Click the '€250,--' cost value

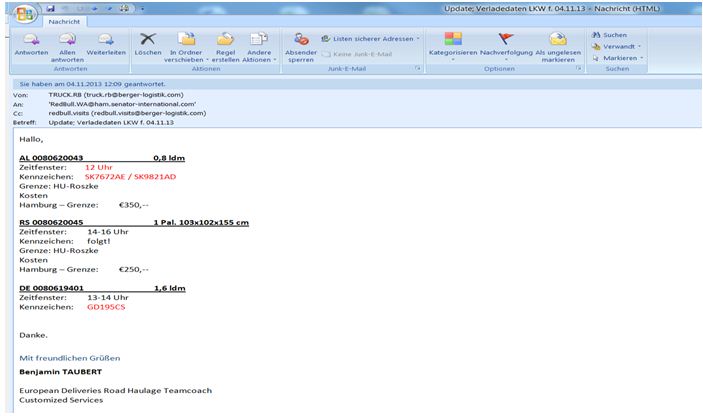(x=134, y=269)
